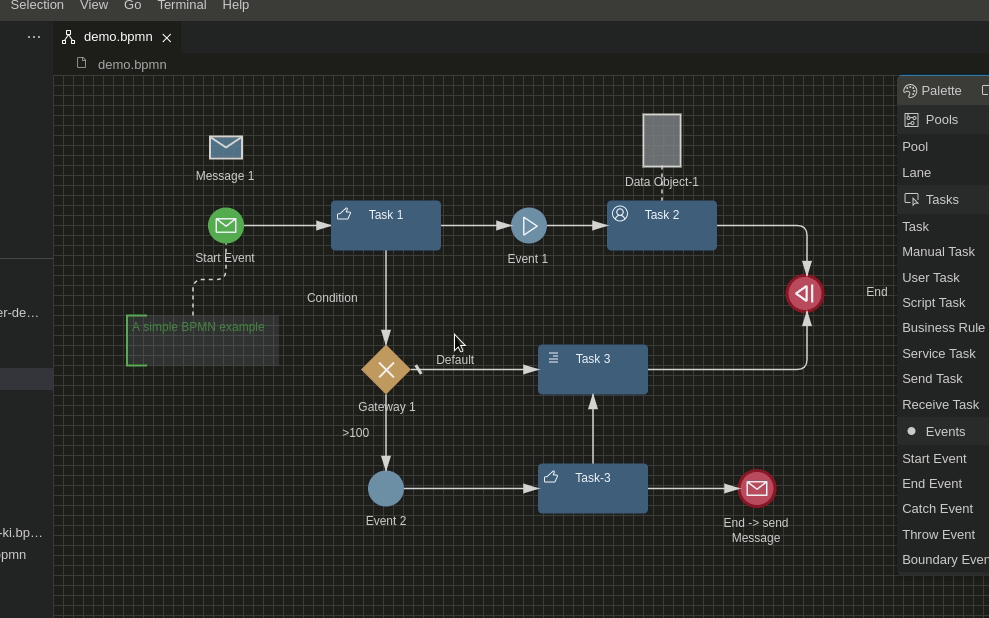Viewport: 989px width, 618px height.
Task: Select the Event 2 circle in diagram
Action: pyautogui.click(x=386, y=488)
